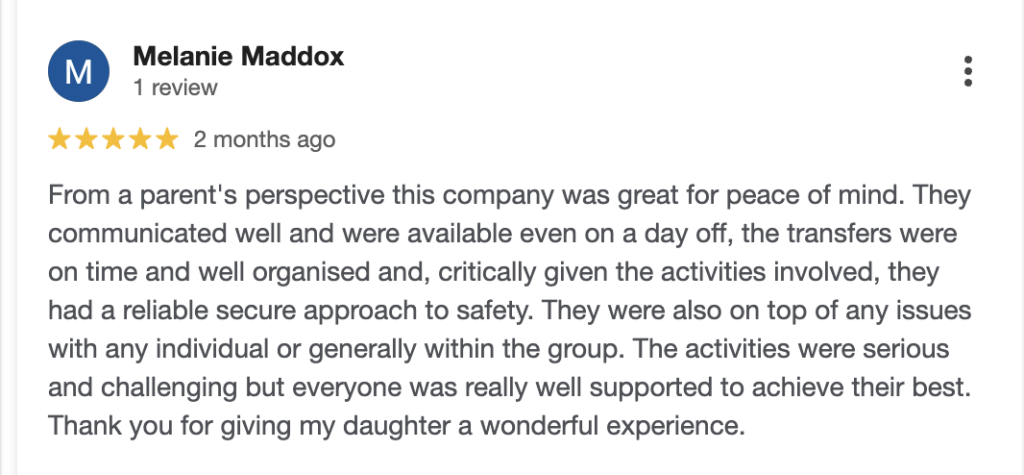This screenshot has width=1024, height=475.
Task: Click the first star of the rating
Action: [x=59, y=139]
